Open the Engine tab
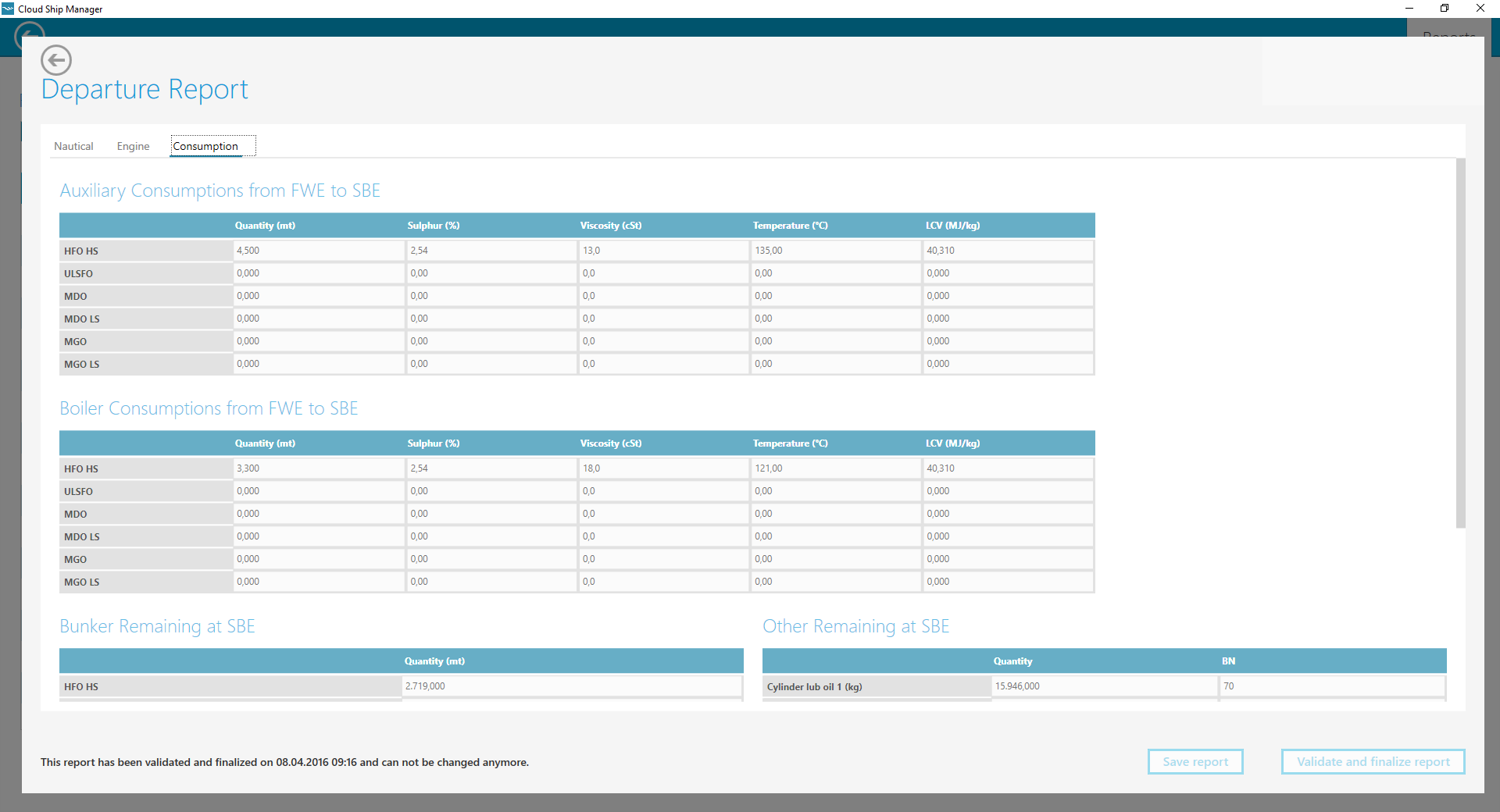 [x=133, y=146]
